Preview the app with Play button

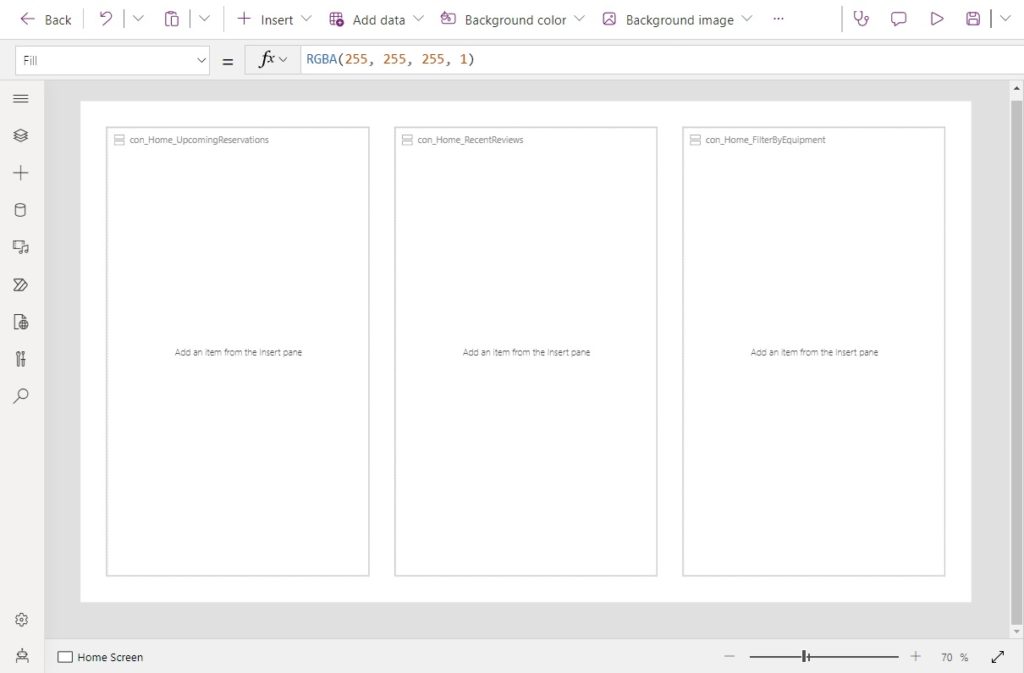[x=936, y=19]
